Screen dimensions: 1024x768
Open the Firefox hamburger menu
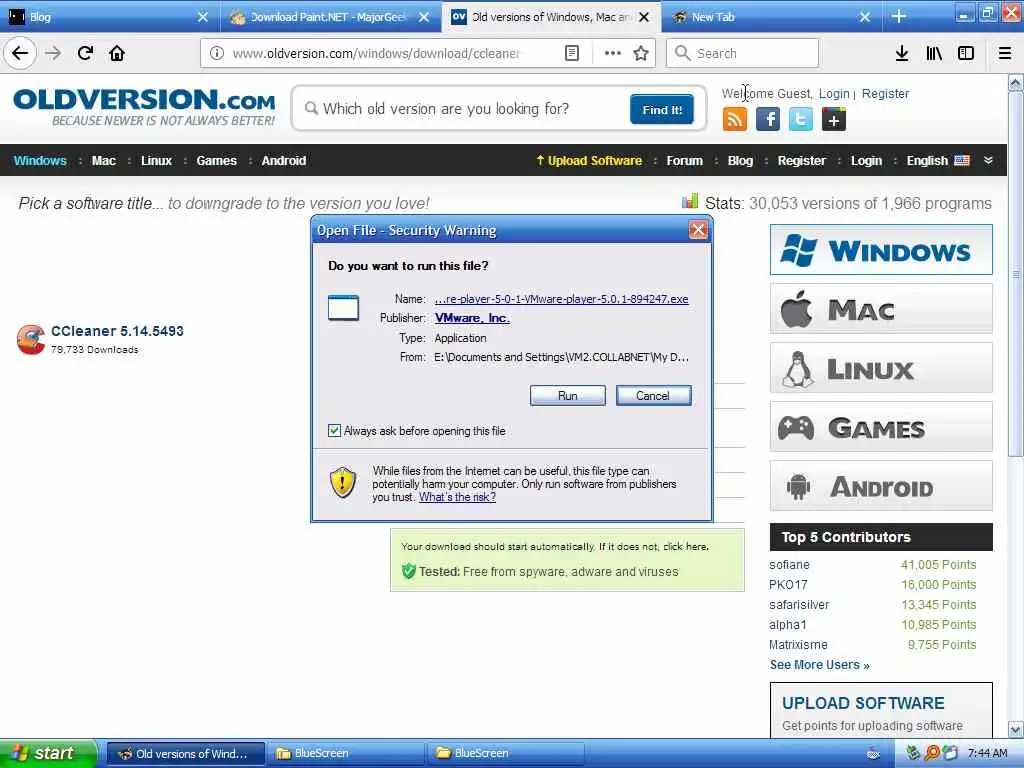tap(1005, 54)
